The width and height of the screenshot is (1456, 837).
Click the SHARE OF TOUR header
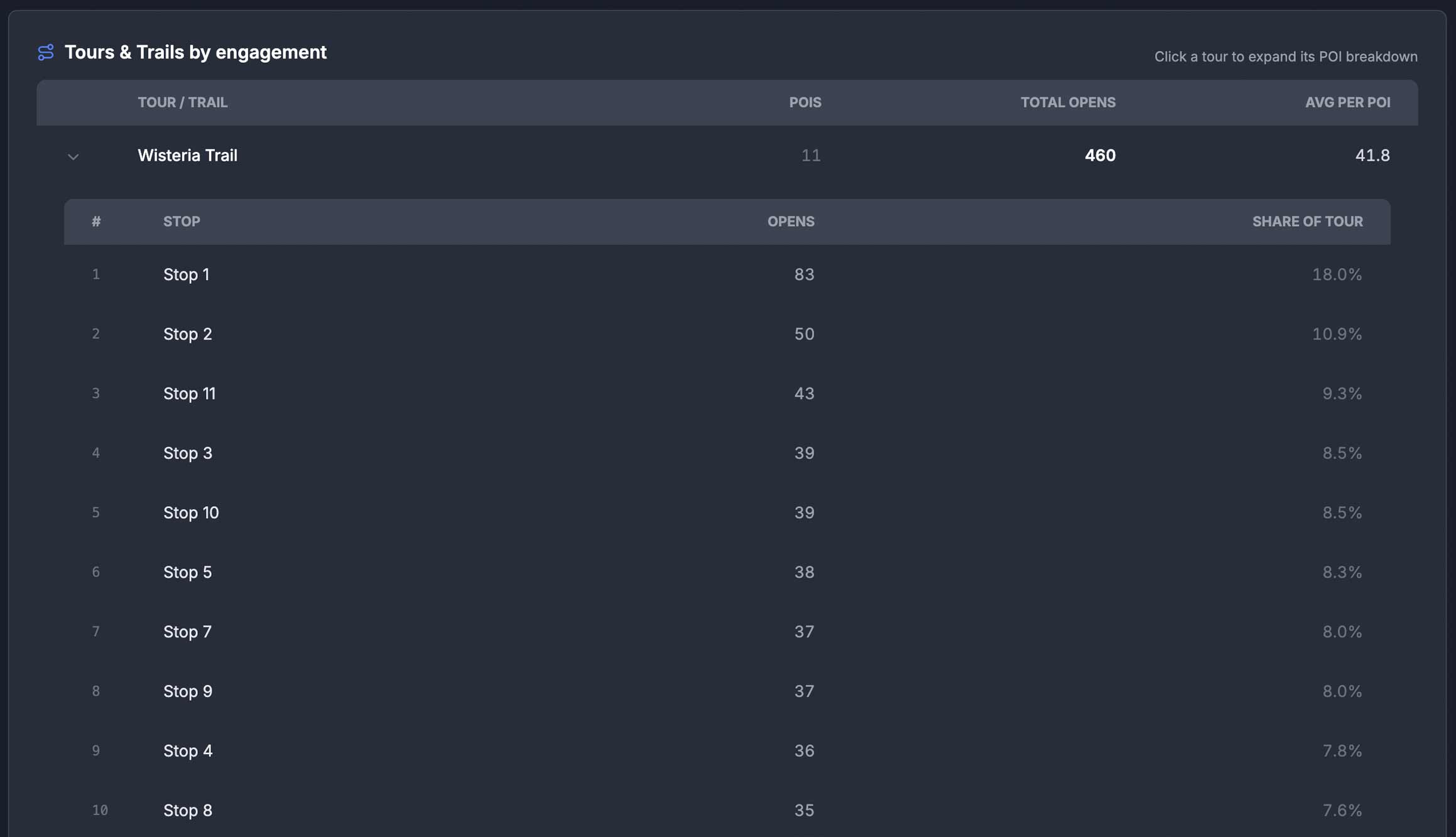pos(1307,222)
